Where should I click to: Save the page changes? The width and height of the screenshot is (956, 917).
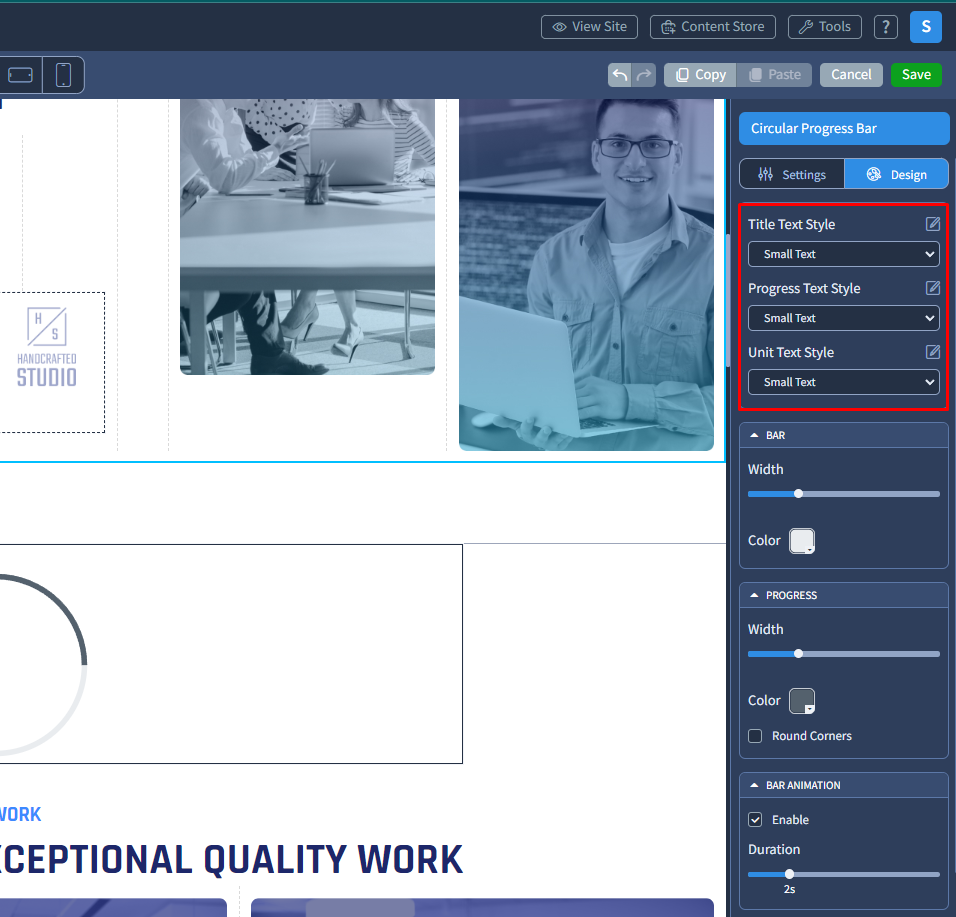tap(916, 75)
